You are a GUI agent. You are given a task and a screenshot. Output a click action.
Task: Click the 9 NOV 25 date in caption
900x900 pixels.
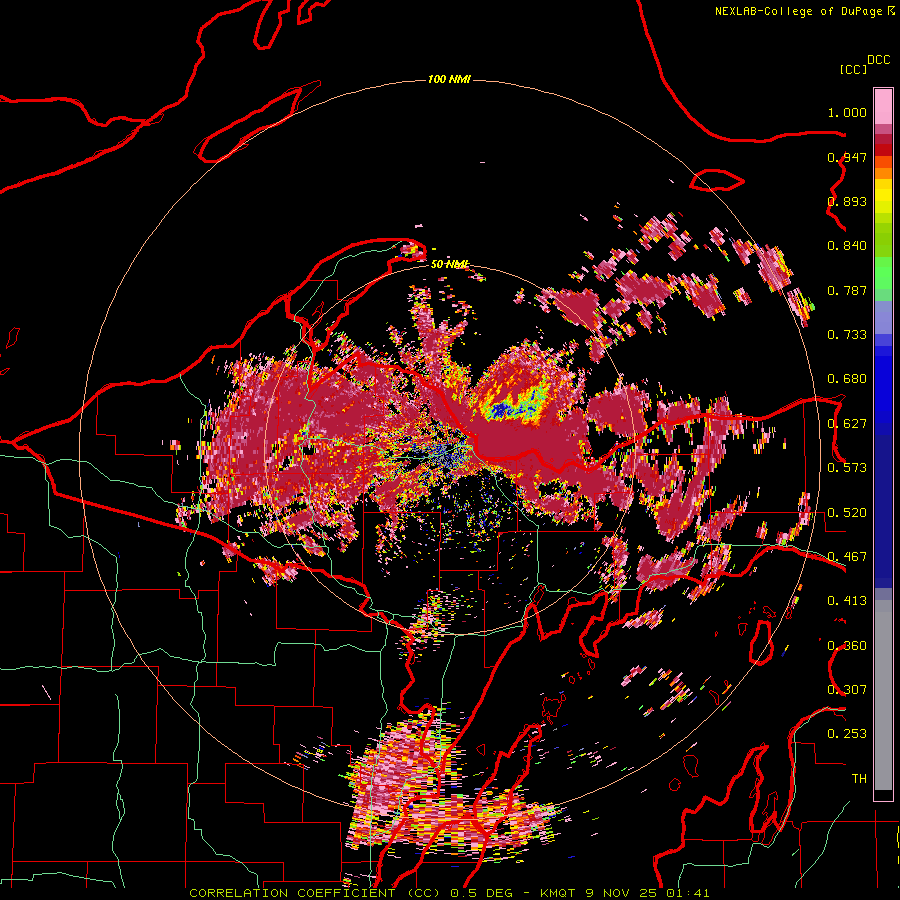[x=624, y=893]
